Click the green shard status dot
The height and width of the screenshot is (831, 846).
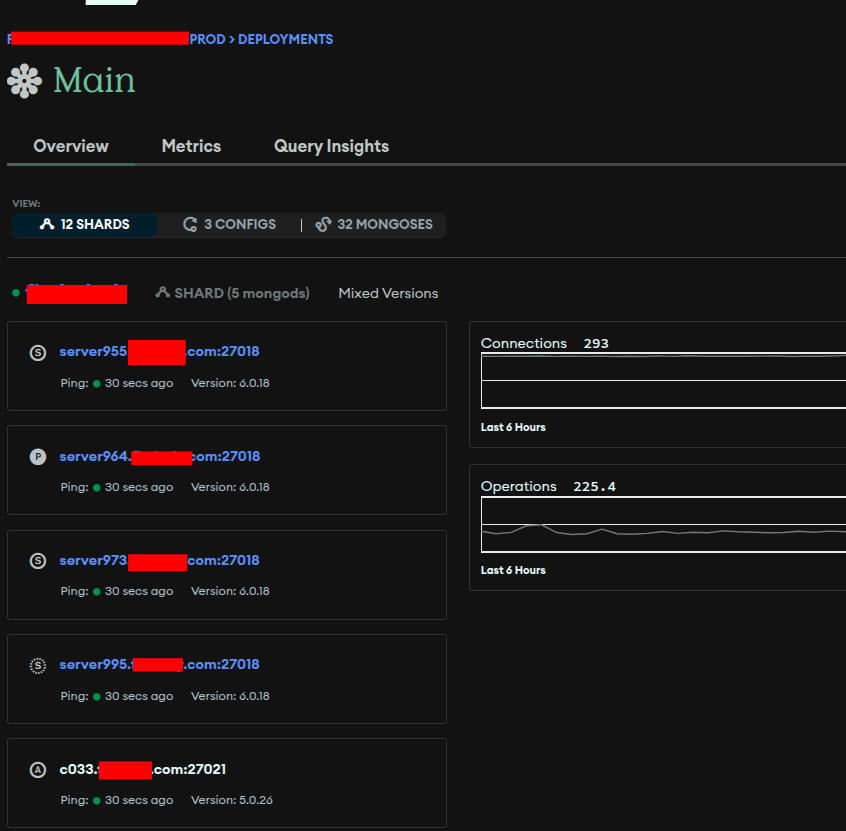coord(16,293)
